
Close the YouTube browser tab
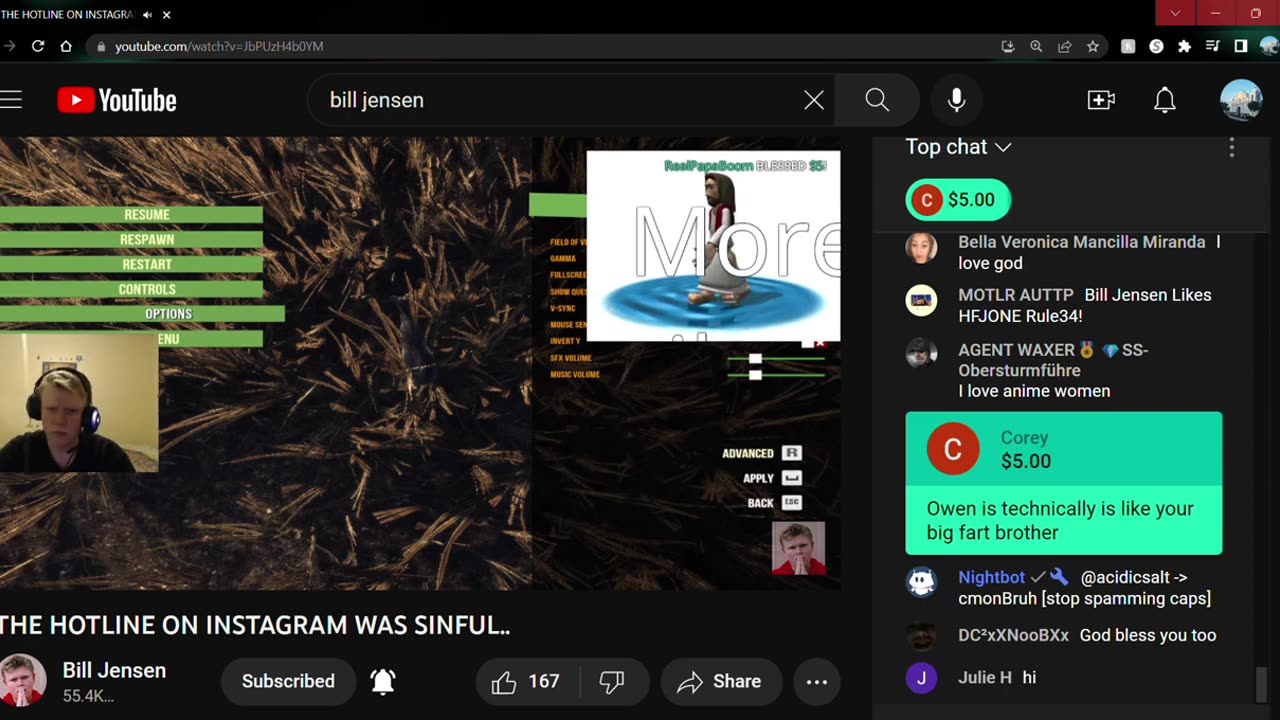[167, 15]
